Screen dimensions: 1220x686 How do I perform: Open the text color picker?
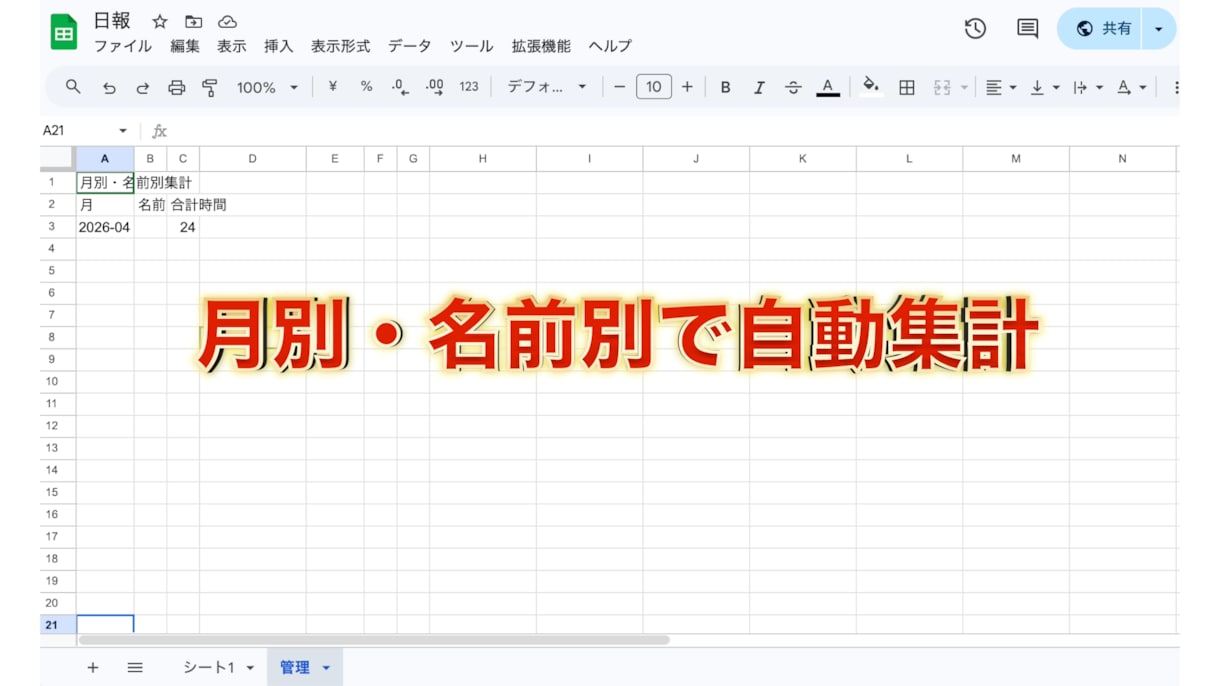pyautogui.click(x=828, y=88)
